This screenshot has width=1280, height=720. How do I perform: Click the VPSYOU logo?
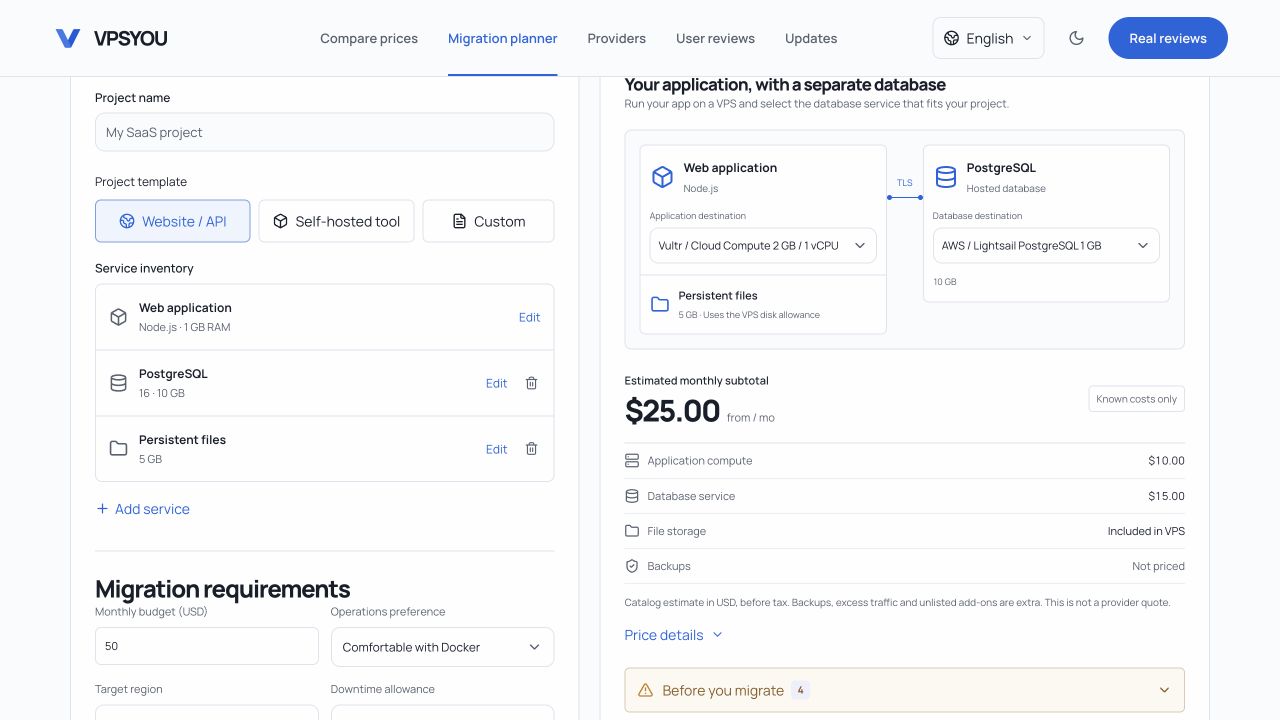[x=111, y=38]
